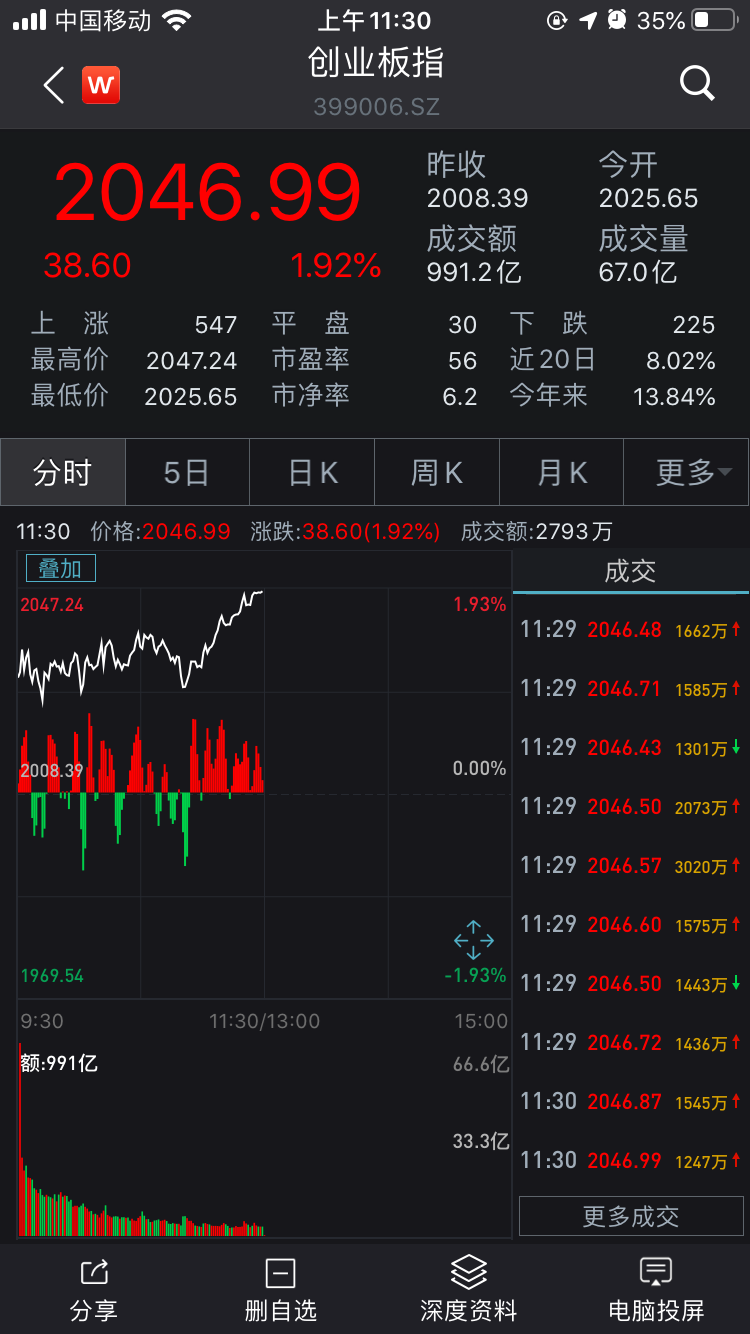Tap the cast to computer icon
The height and width of the screenshot is (1334, 750).
click(x=656, y=1273)
